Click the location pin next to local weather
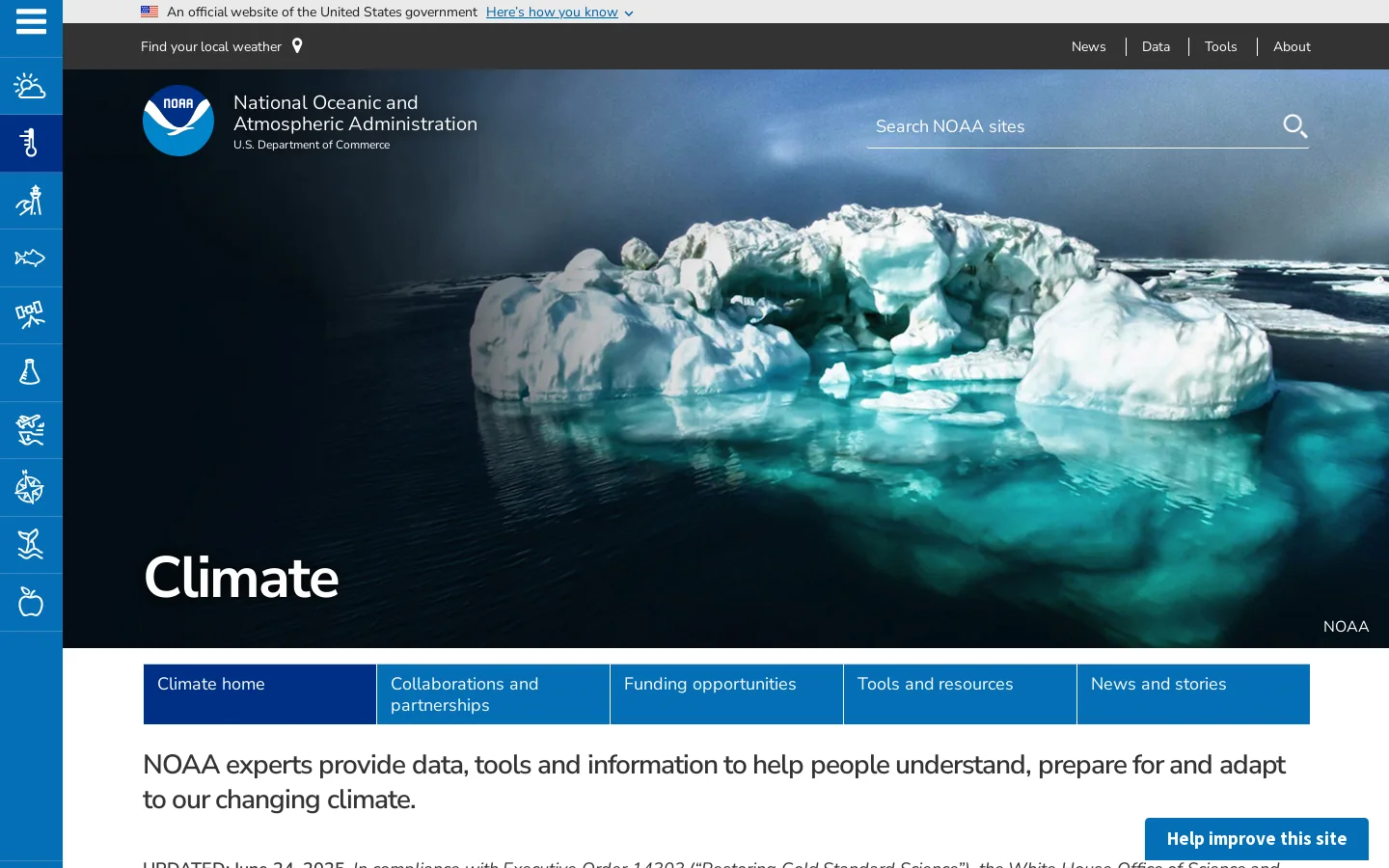Image resolution: width=1389 pixels, height=868 pixels. coord(297,46)
